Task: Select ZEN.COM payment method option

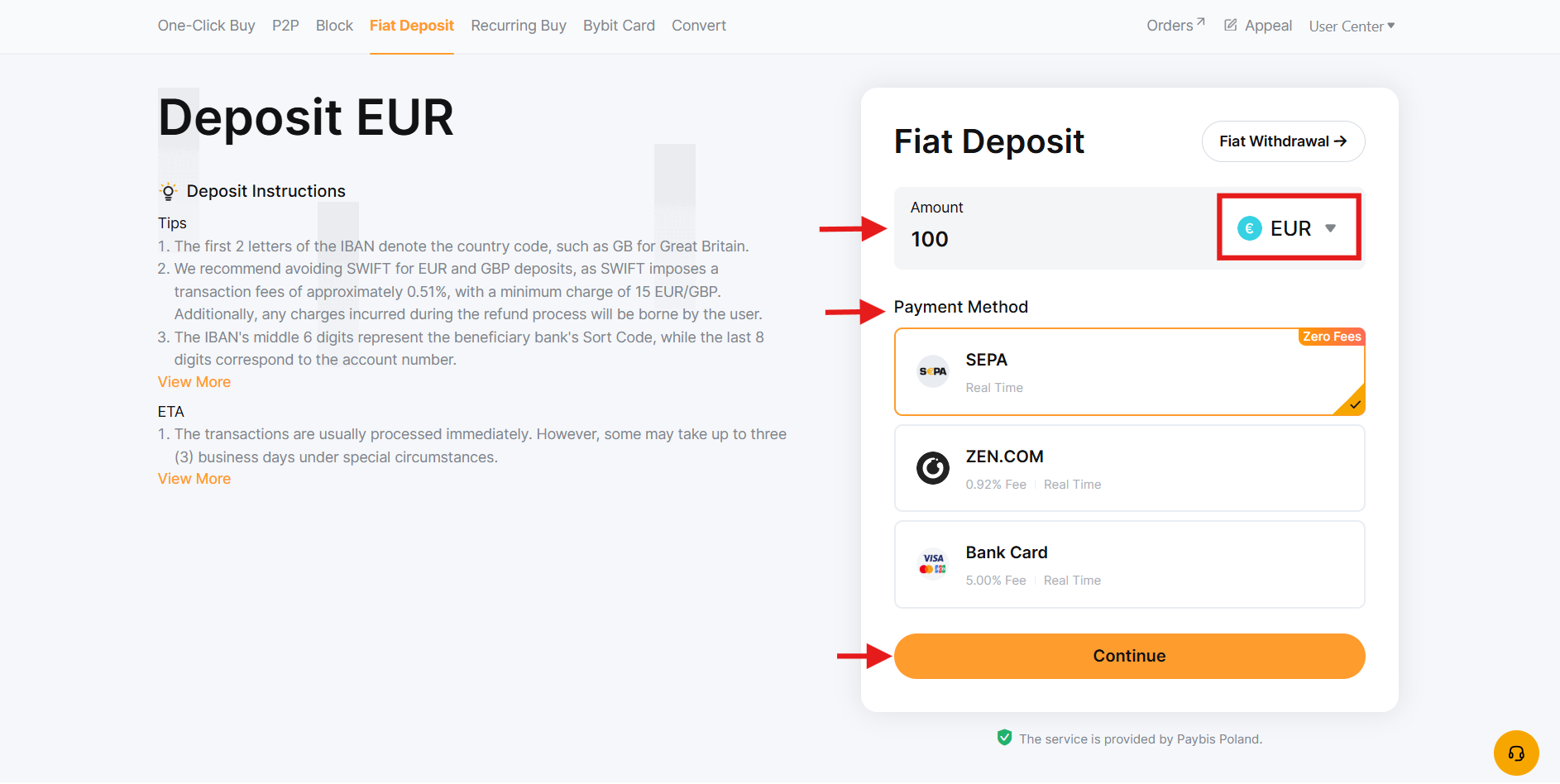Action: click(x=1129, y=468)
